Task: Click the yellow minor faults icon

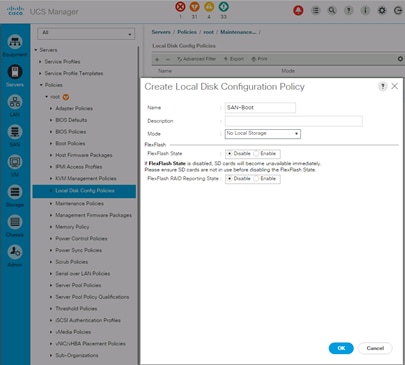Action: point(209,7)
